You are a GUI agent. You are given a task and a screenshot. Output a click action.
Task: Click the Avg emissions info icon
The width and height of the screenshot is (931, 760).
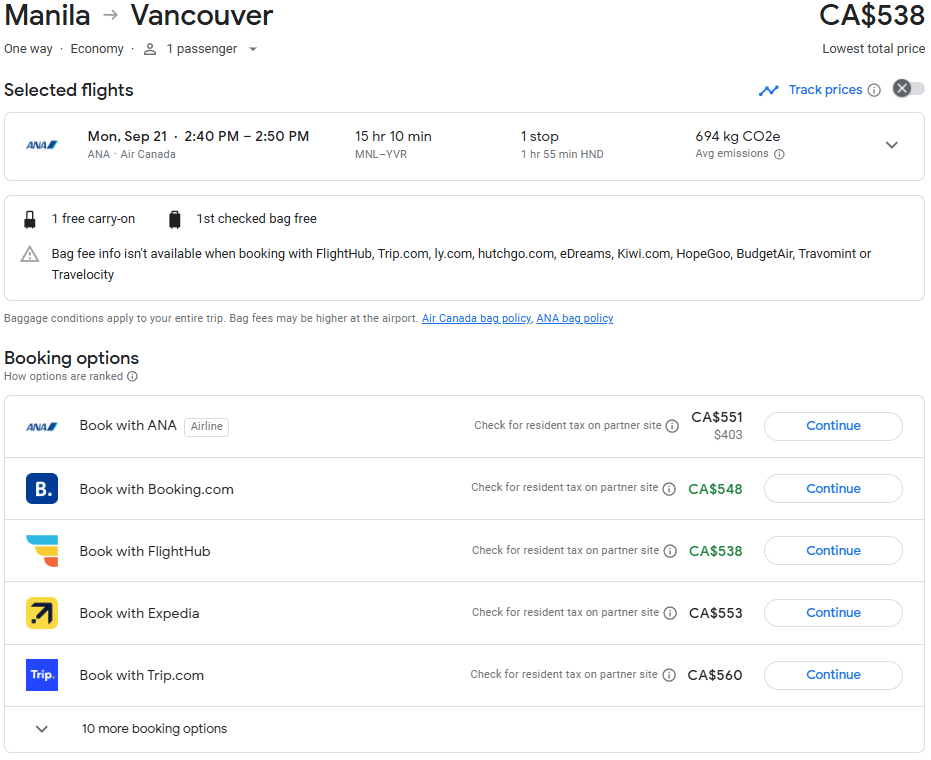[x=779, y=154]
